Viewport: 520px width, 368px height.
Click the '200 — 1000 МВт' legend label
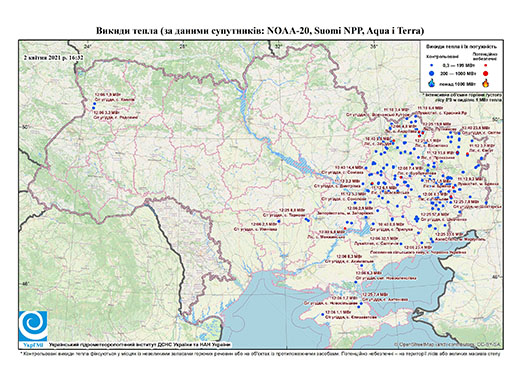(x=457, y=73)
